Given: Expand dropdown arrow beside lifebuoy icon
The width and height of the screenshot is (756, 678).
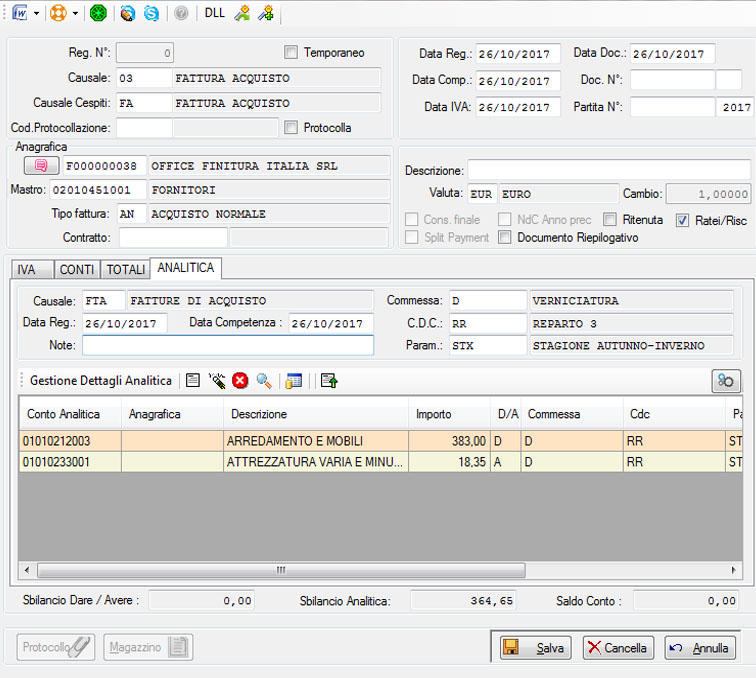Looking at the screenshot, I should pyautogui.click(x=75, y=14).
